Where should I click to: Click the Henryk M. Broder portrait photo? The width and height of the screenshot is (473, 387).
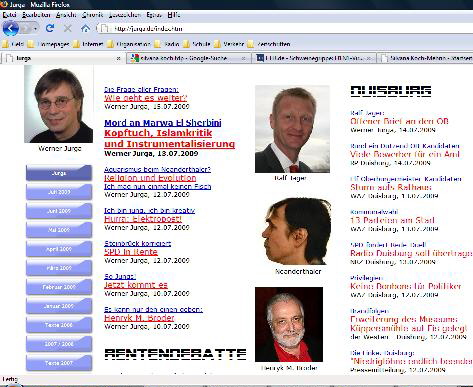coord(289,324)
